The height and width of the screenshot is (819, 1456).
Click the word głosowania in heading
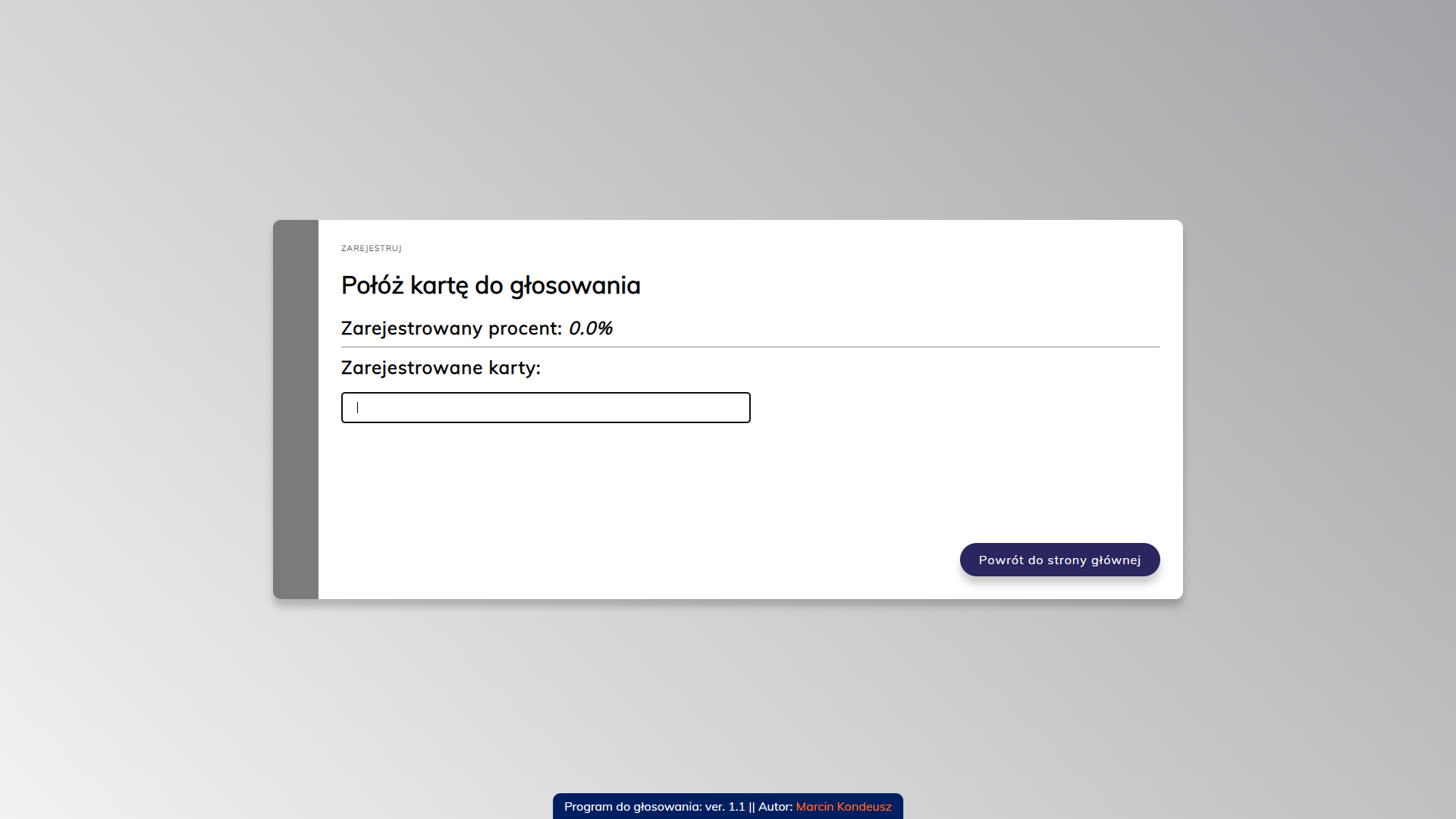click(575, 286)
